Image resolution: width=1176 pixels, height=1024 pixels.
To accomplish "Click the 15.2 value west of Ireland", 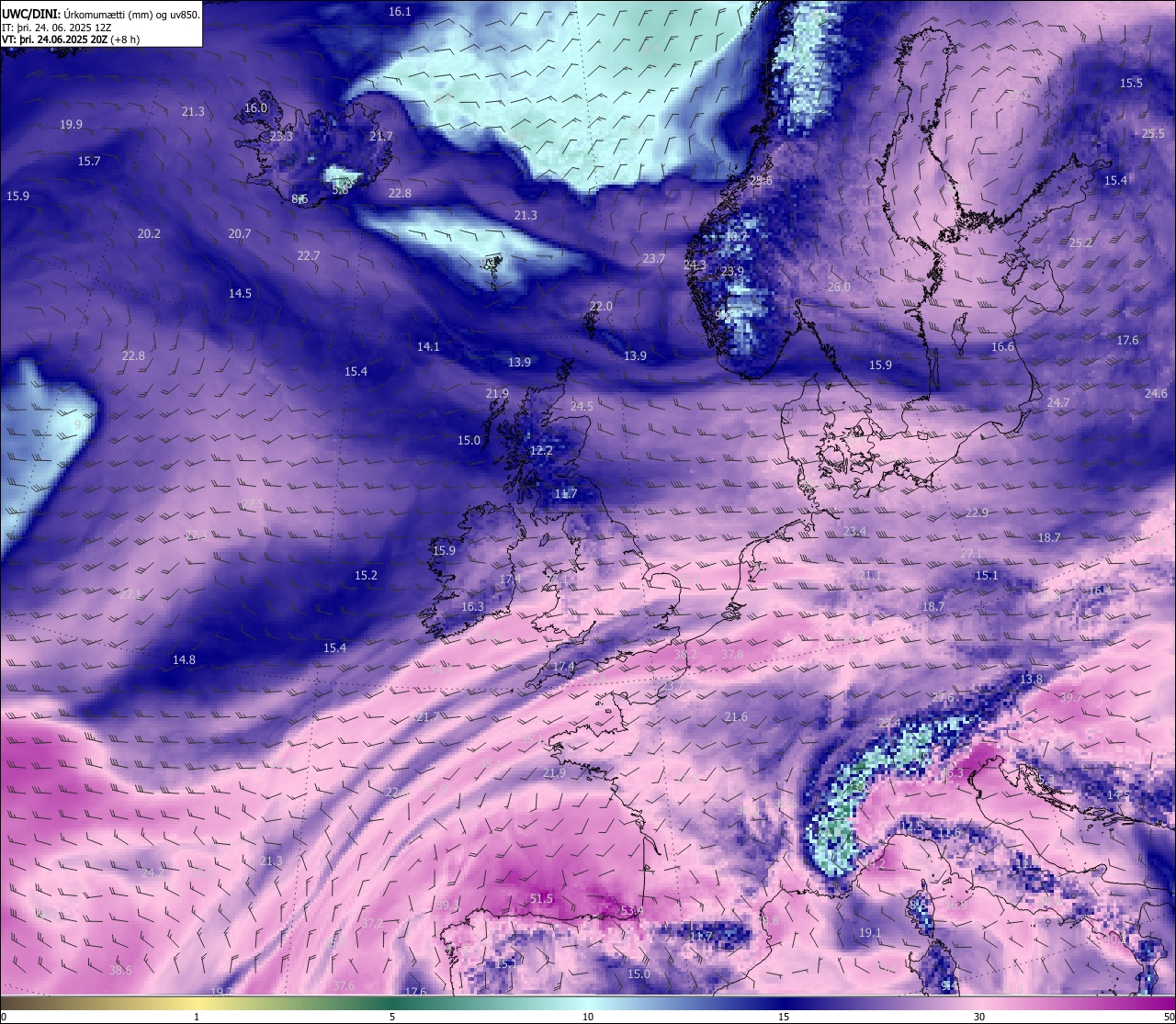I will (366, 575).
